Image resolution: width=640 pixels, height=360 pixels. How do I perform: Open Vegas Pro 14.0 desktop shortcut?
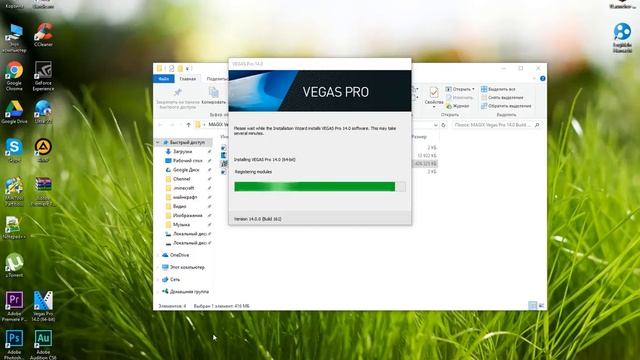(43, 306)
